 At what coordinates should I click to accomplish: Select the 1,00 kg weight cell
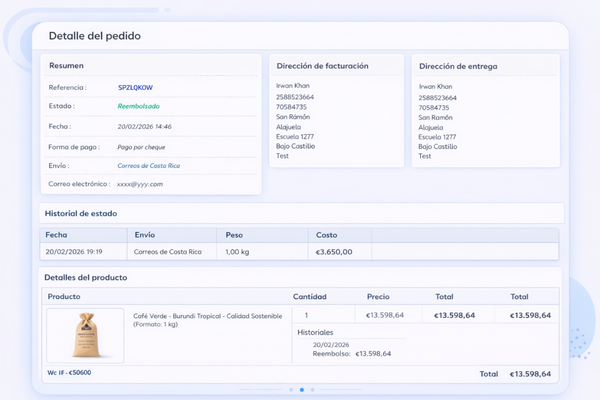(237, 252)
